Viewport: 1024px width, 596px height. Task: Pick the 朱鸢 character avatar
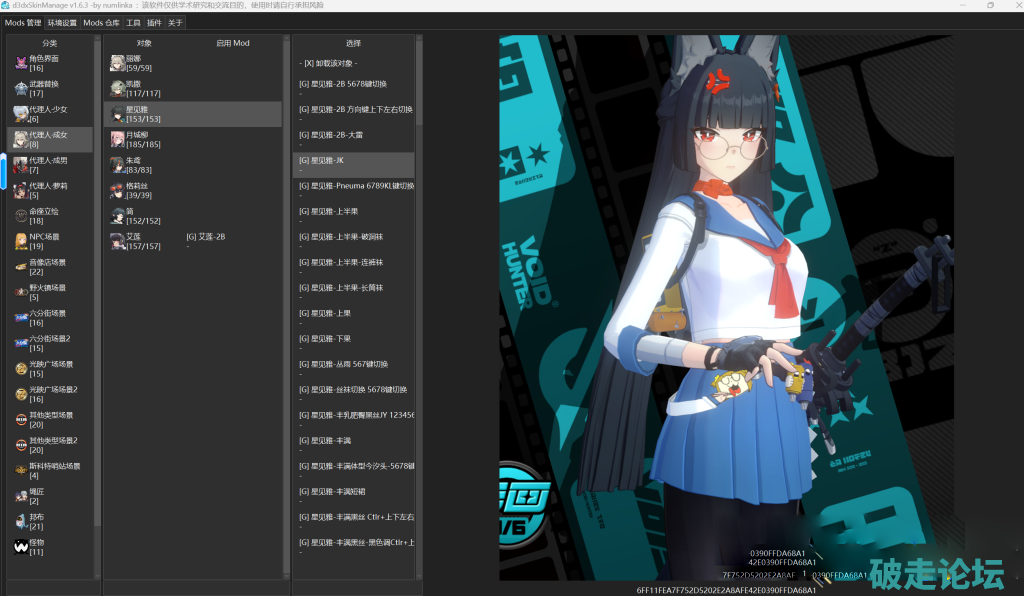[117, 164]
